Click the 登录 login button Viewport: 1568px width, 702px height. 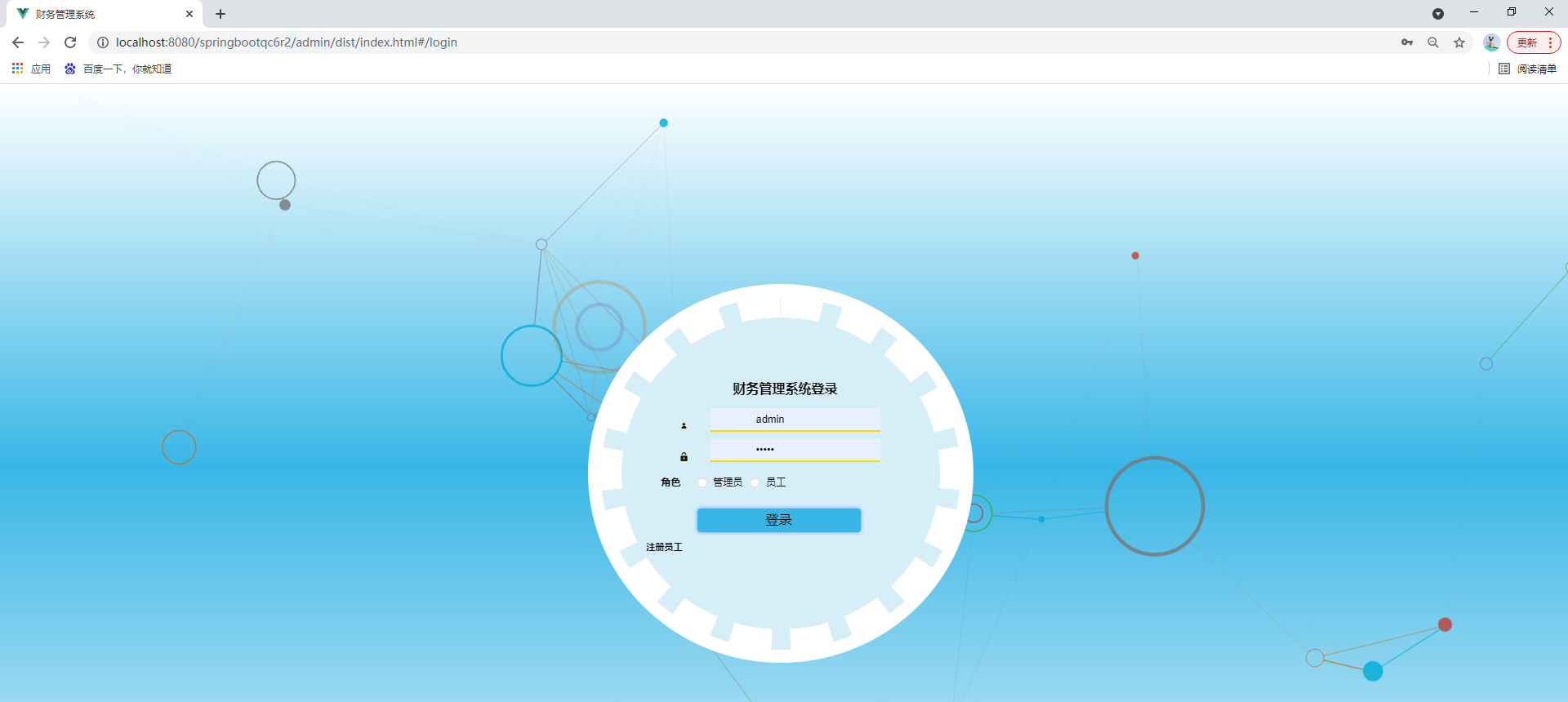click(778, 520)
